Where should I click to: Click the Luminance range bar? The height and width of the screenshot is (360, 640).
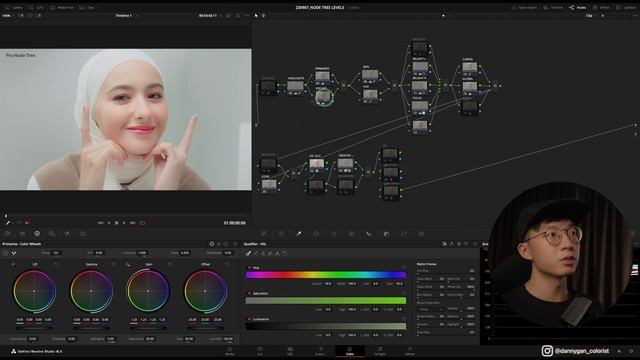click(x=326, y=326)
